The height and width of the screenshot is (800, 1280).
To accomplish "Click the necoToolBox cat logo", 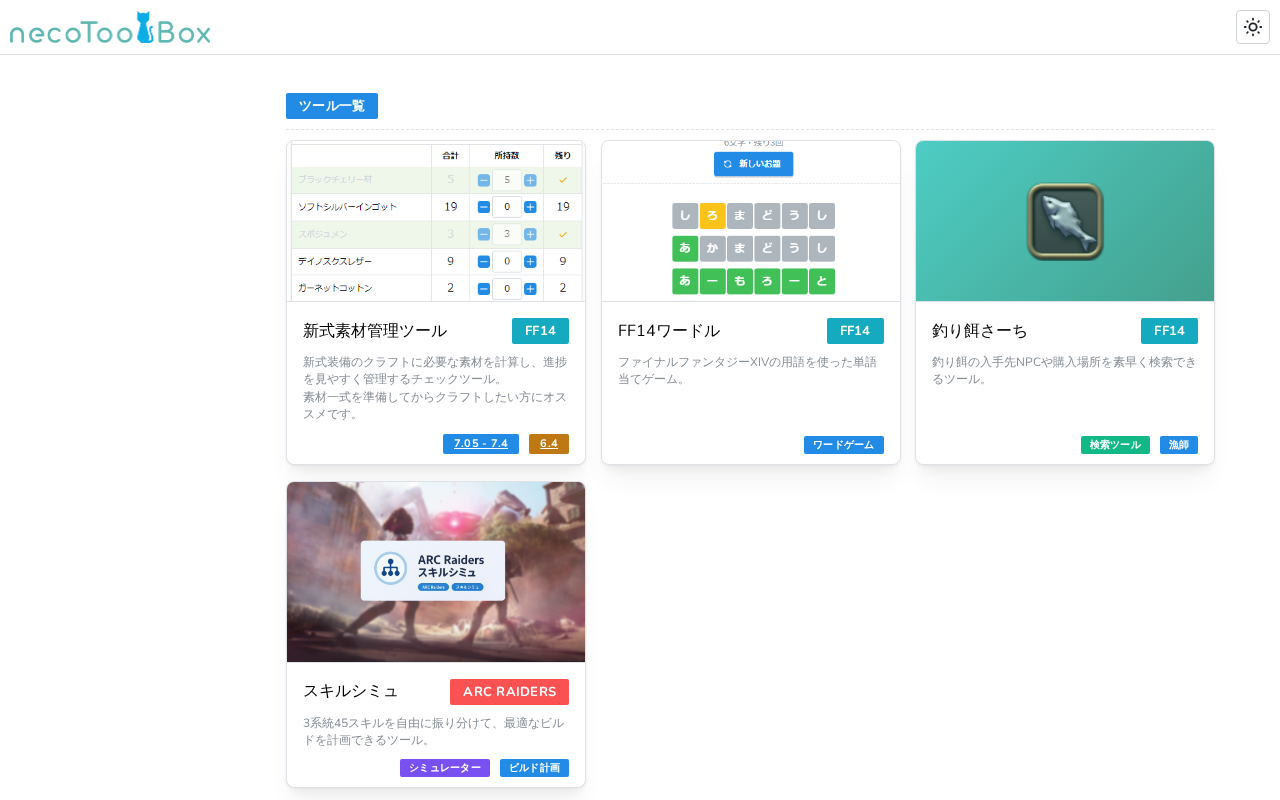I will click(x=110, y=29).
